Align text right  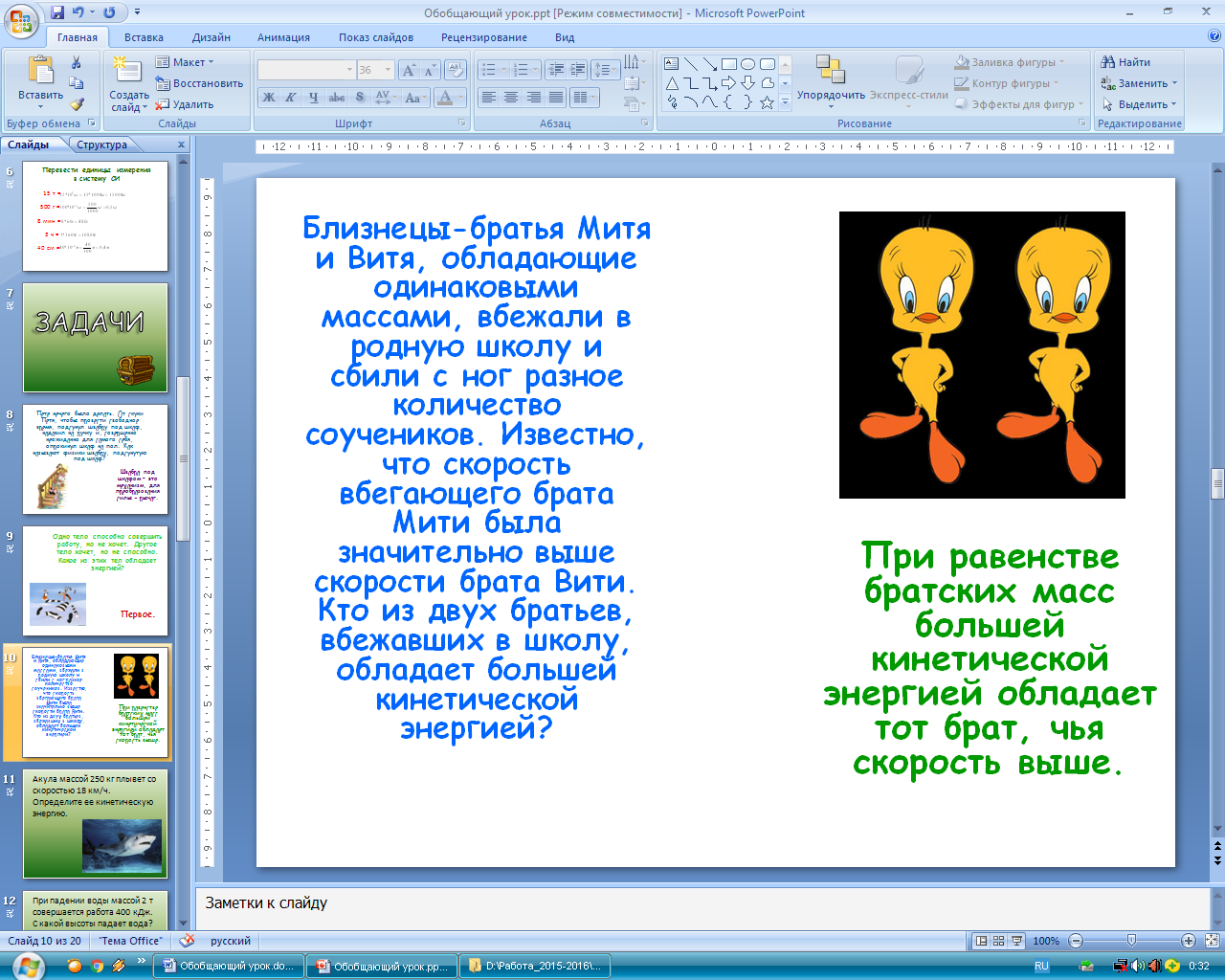coord(533,98)
